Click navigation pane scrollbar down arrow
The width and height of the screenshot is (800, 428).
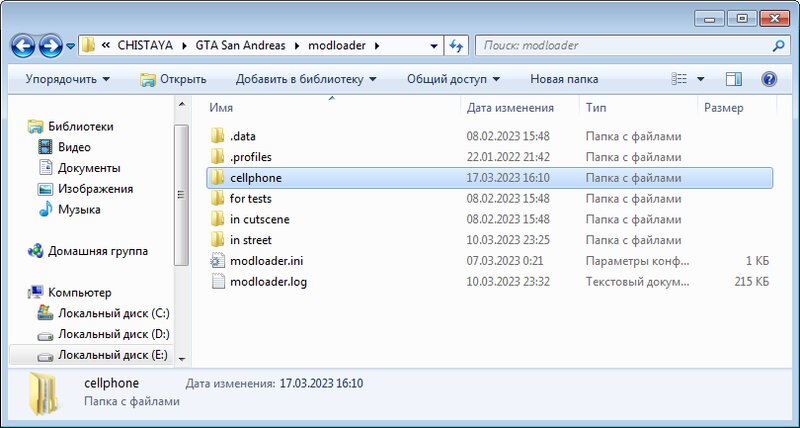pos(182,359)
